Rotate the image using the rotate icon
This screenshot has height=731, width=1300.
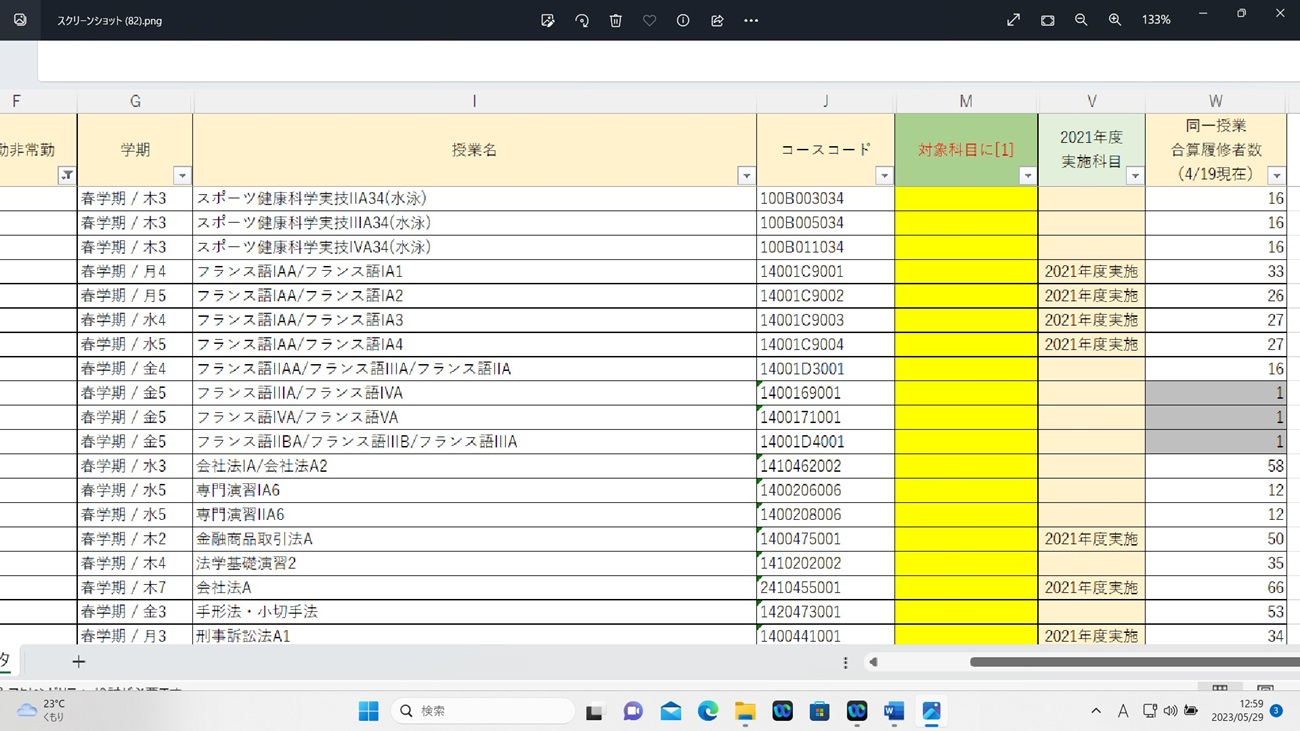click(x=582, y=20)
